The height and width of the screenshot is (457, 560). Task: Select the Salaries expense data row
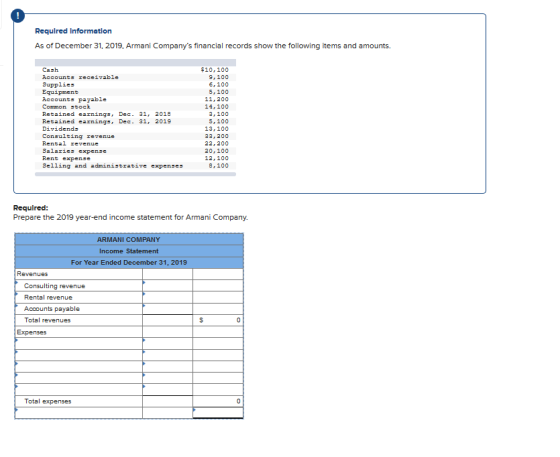135,151
